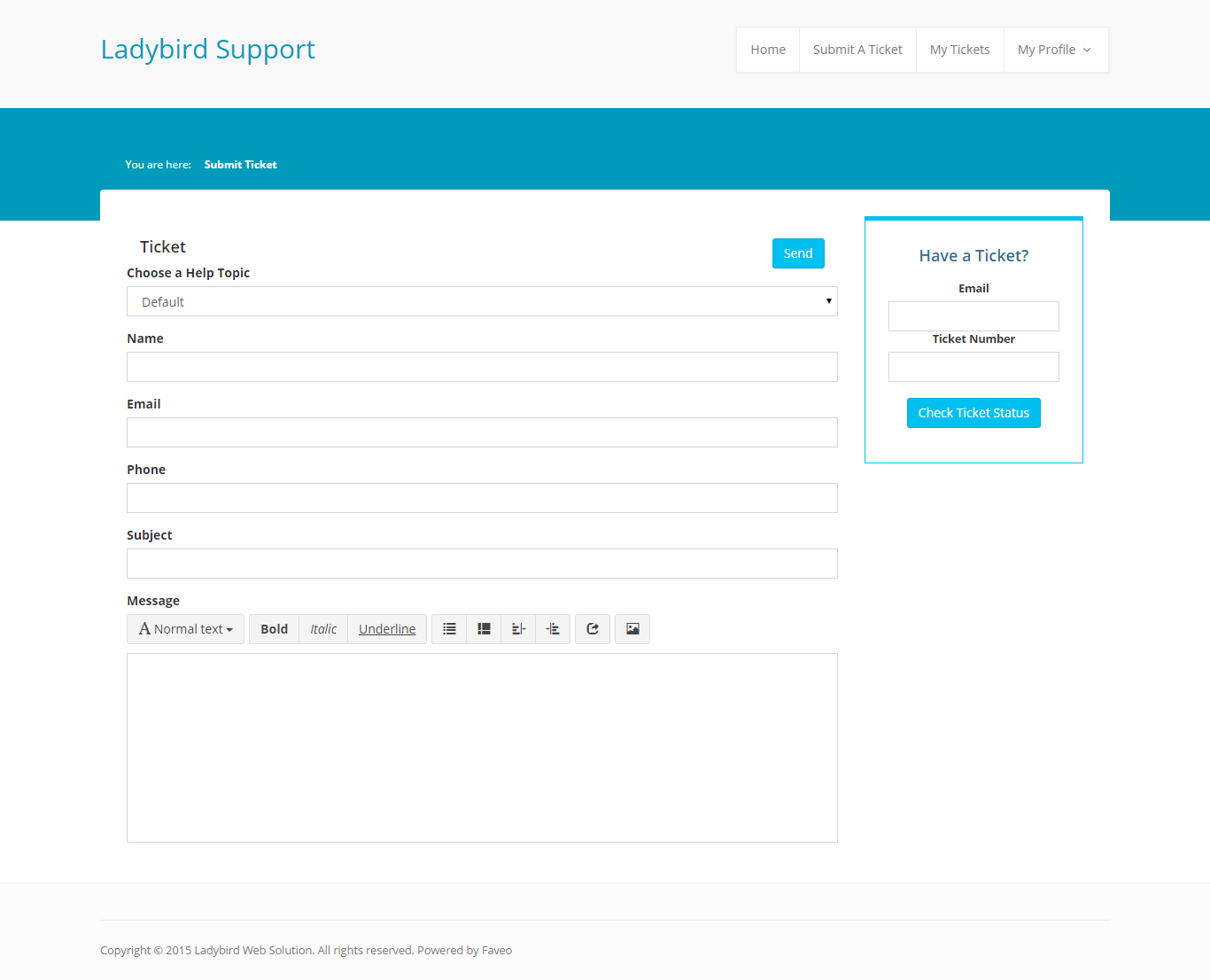The height and width of the screenshot is (980, 1210).
Task: Open the Choose a Help Topic dropdown
Action: point(482,301)
